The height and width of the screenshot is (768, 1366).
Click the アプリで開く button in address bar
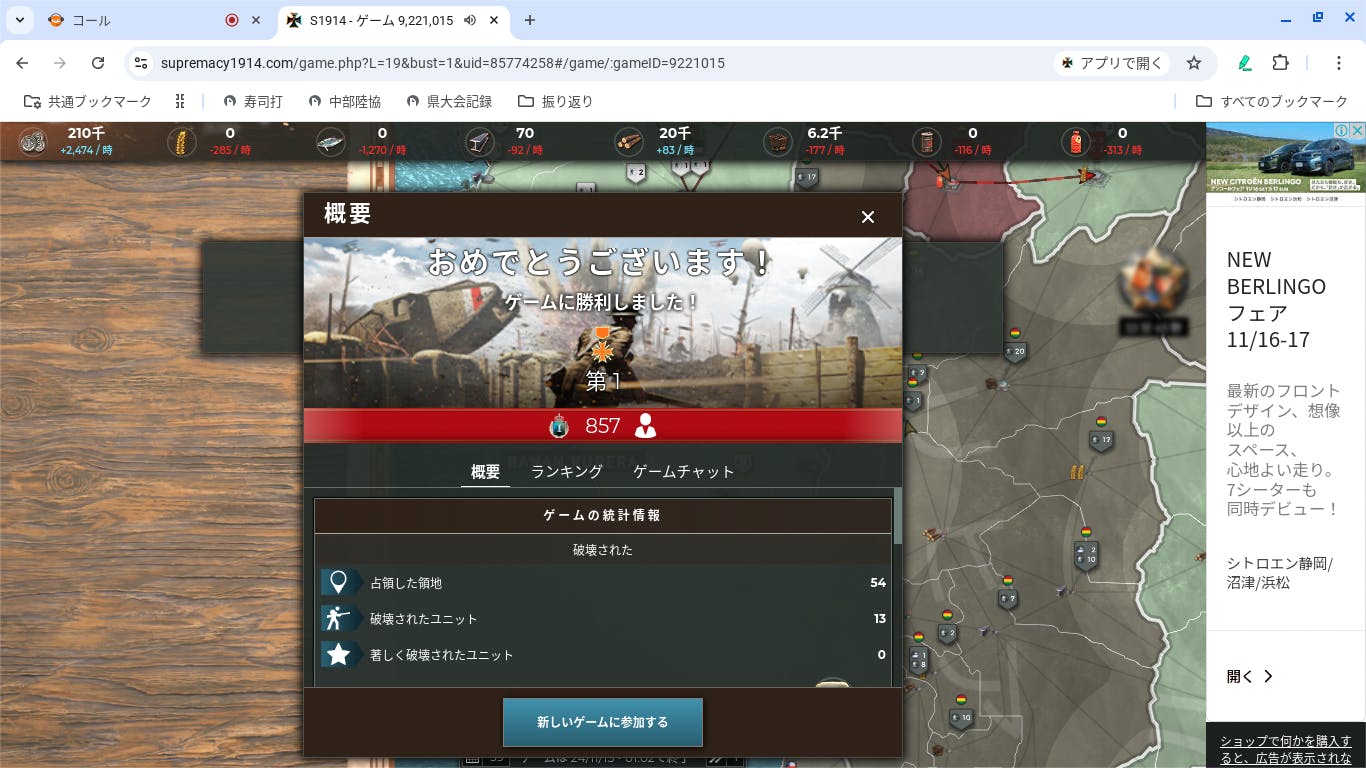click(1111, 63)
